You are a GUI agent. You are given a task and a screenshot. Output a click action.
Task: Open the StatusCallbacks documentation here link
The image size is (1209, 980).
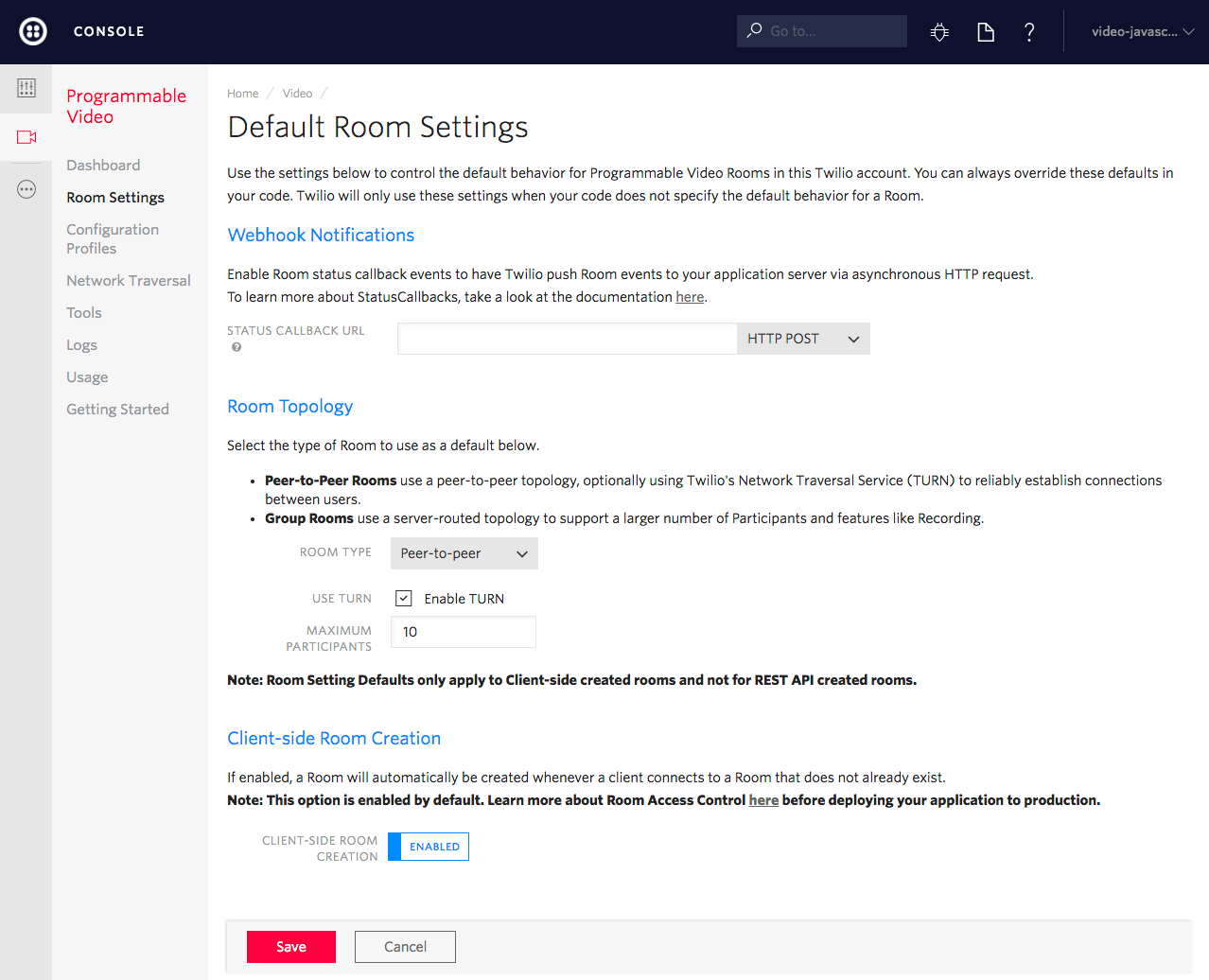[690, 297]
